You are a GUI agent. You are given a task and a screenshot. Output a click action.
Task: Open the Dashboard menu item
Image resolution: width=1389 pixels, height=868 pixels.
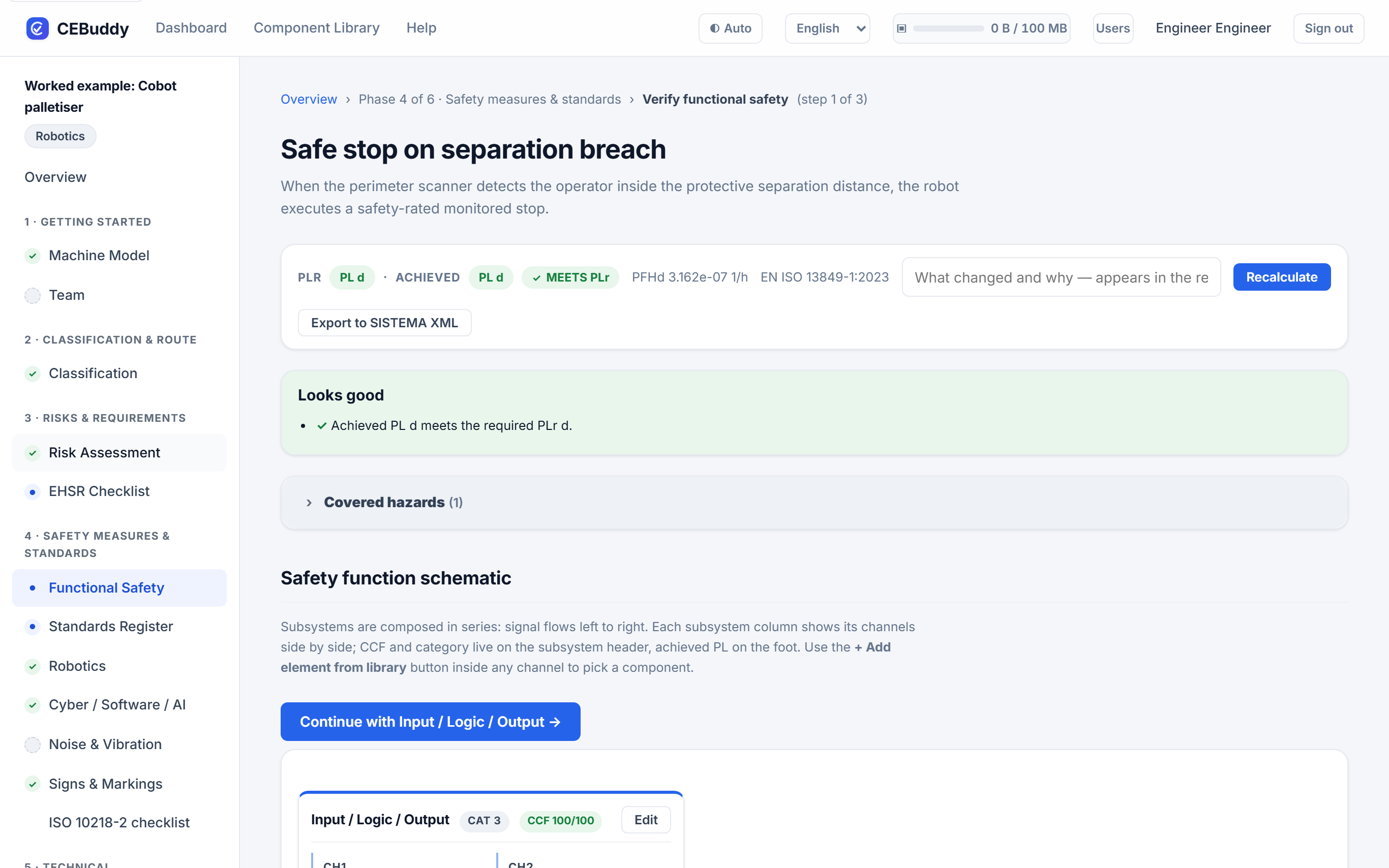(191, 27)
